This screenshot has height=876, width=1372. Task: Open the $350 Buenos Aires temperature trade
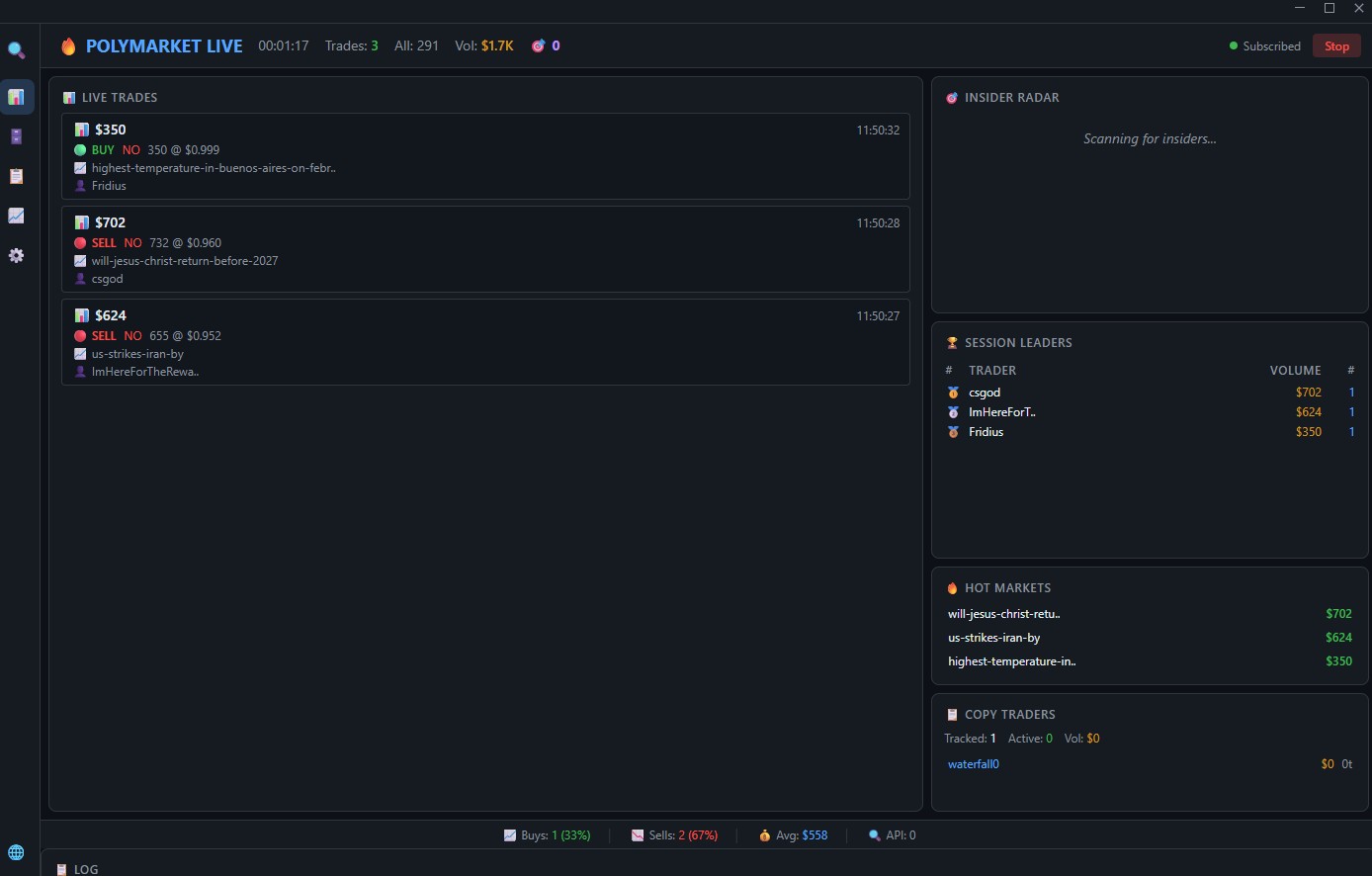pos(484,156)
